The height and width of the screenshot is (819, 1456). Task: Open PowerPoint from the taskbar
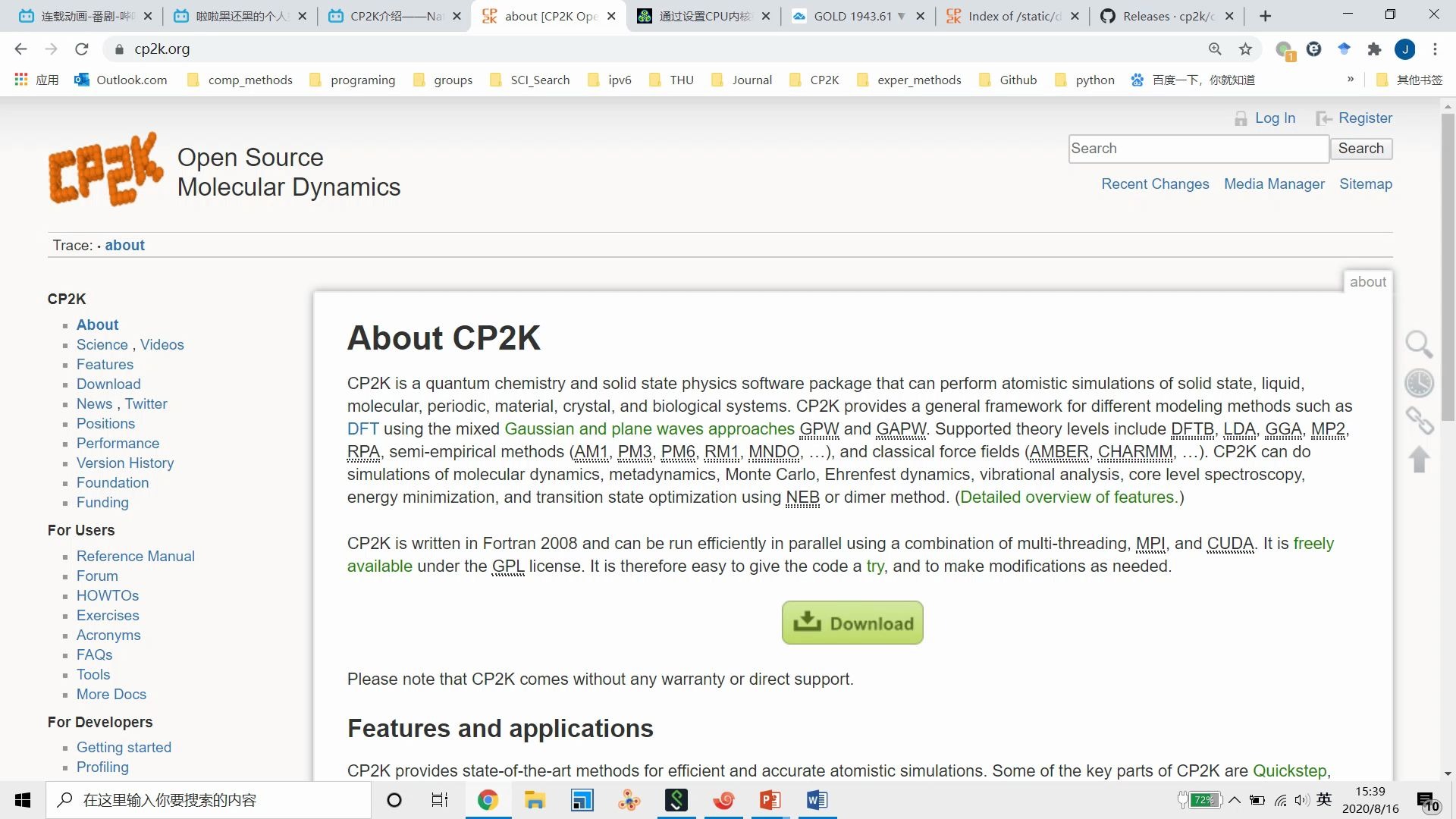click(770, 800)
